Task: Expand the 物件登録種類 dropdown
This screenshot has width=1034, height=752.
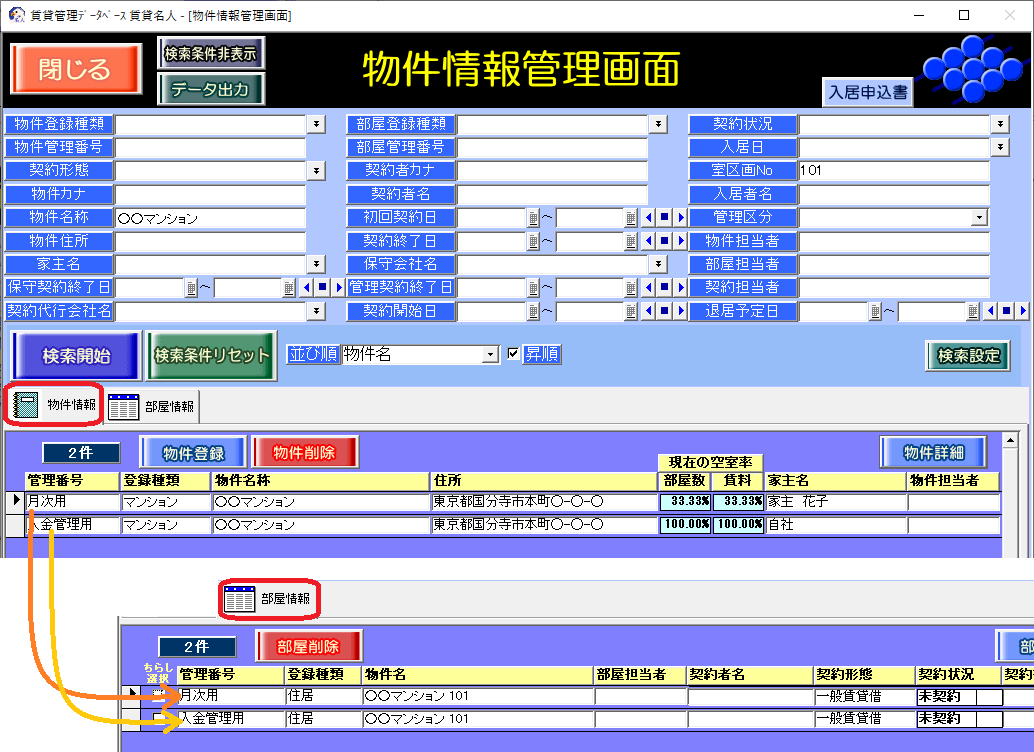Action: point(316,124)
